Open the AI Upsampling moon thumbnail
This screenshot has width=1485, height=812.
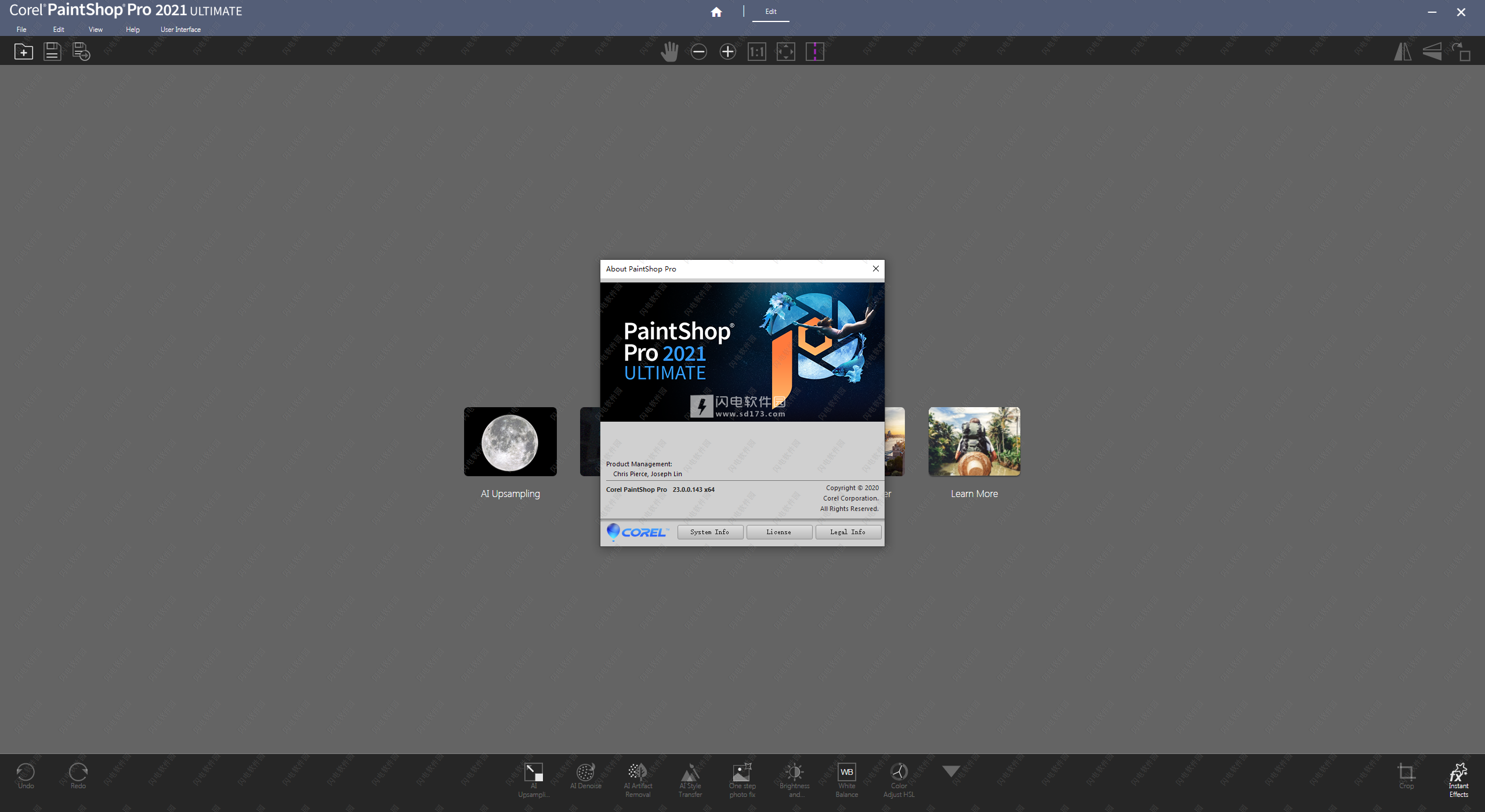[510, 441]
